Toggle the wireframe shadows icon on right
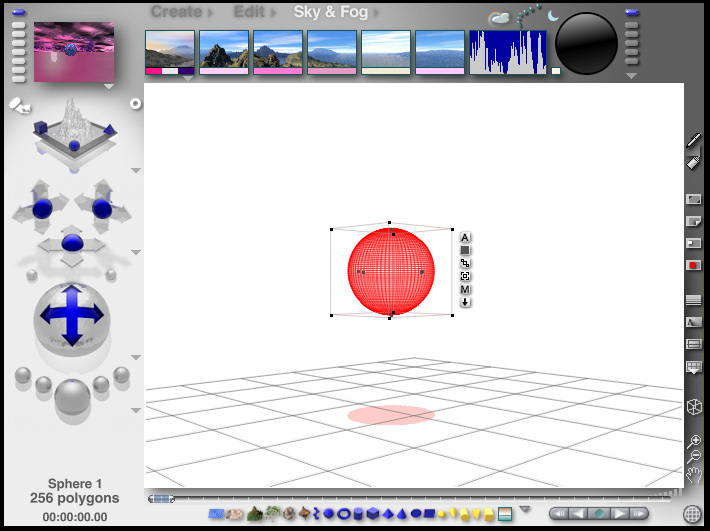 tap(693, 322)
